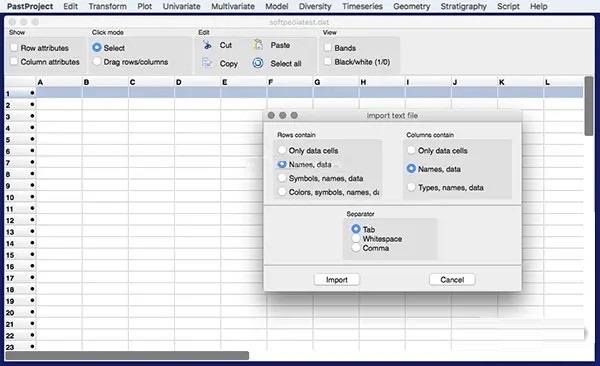
Task: Click the Select all label
Action: [x=286, y=64]
